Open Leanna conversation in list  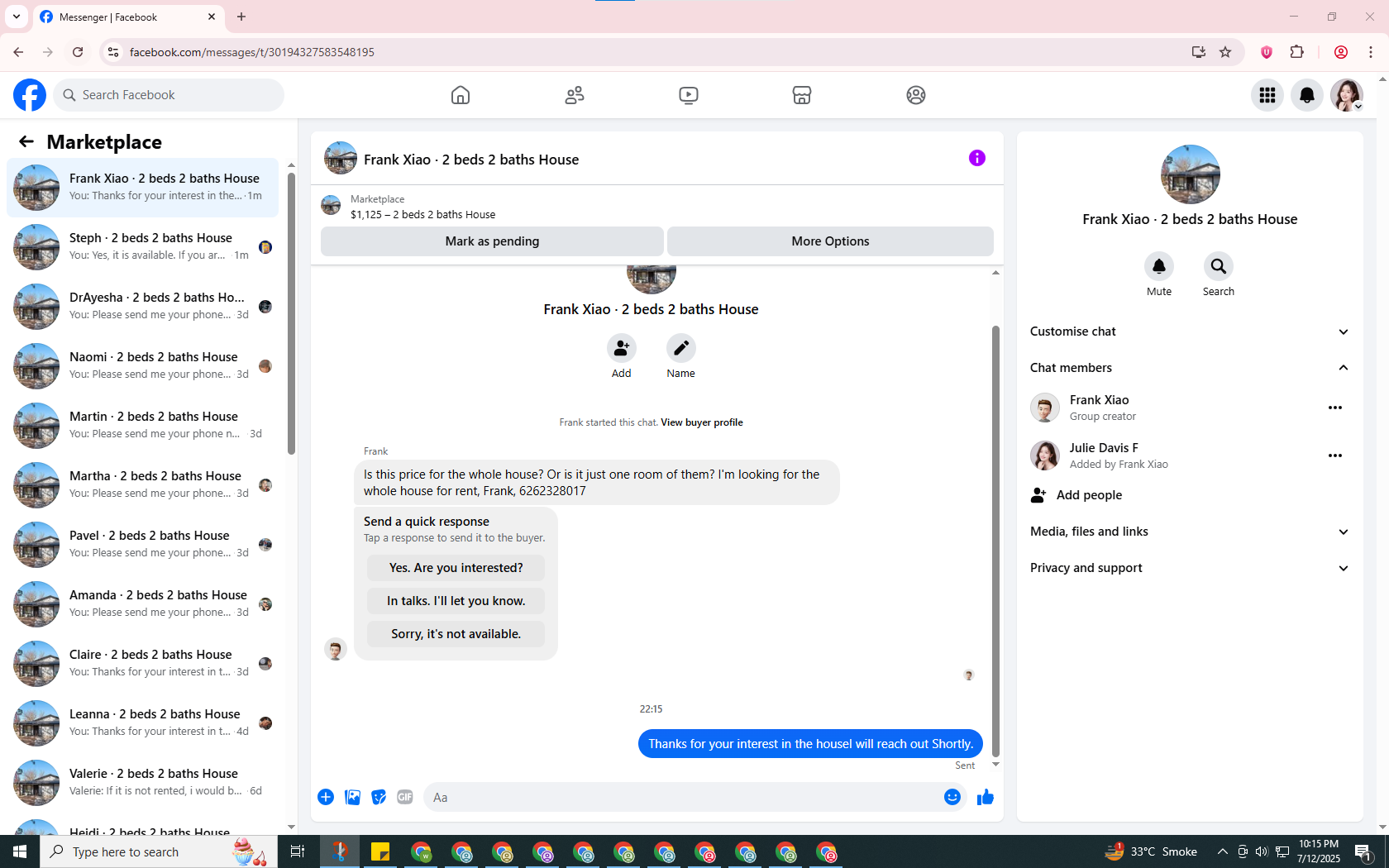[142, 723]
